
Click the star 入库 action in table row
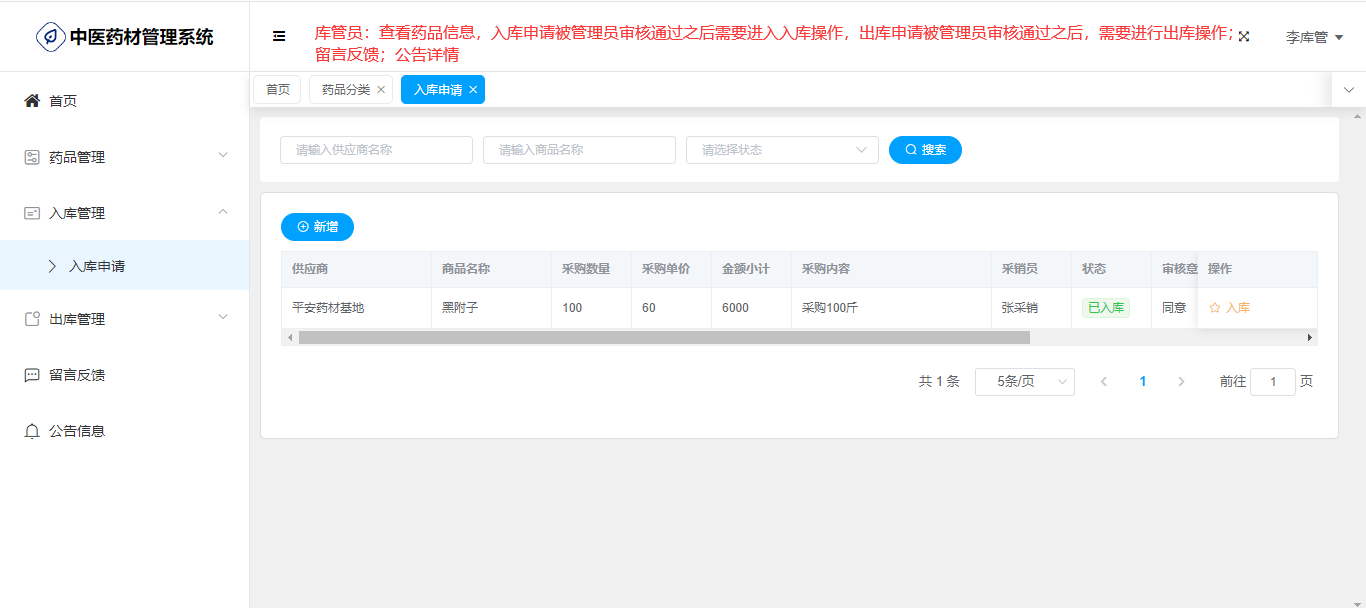[x=1230, y=308]
